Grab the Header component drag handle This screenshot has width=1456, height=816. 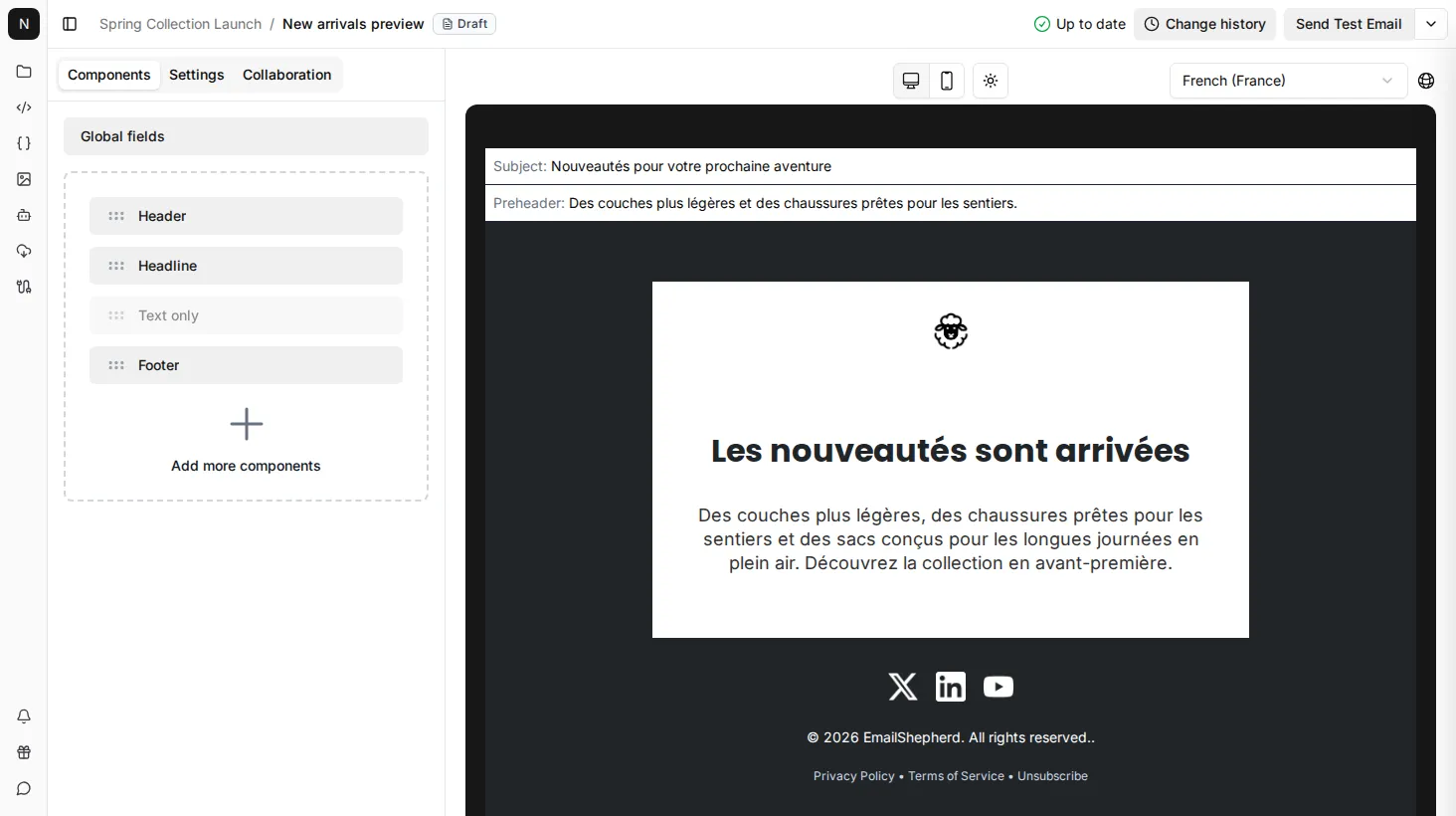(x=116, y=216)
